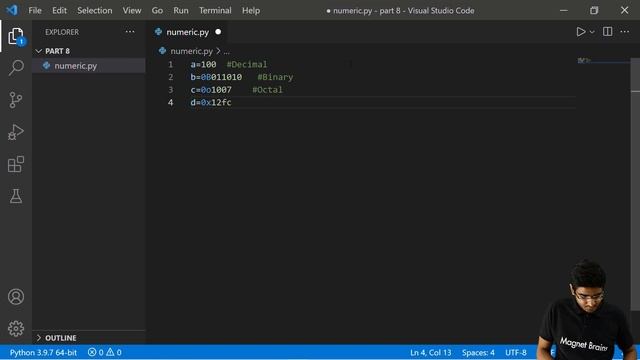Image resolution: width=640 pixels, height=360 pixels.
Task: Click line 1 code a=100
Action: [x=203, y=64]
